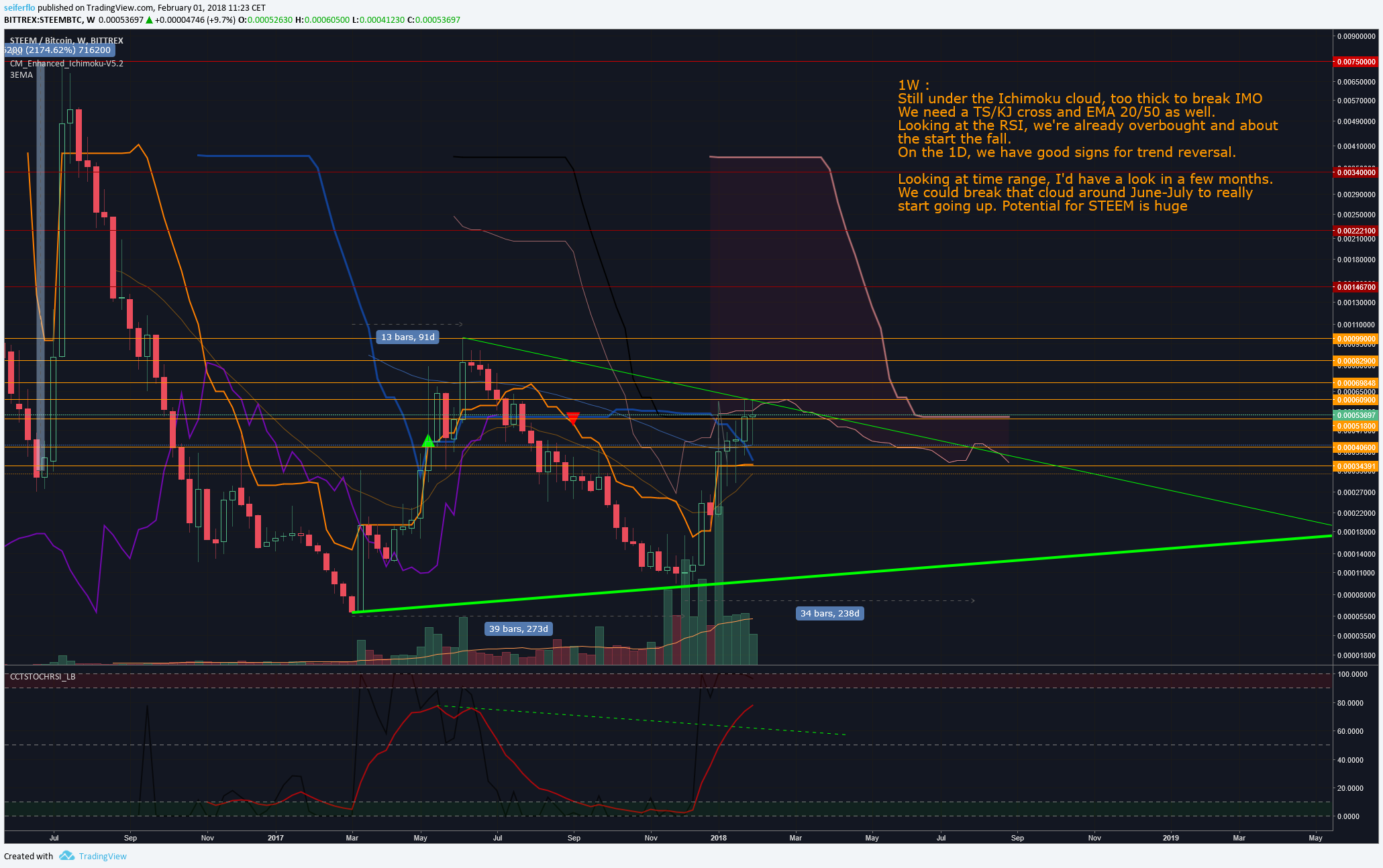Select the '34 bars, 238d' date range label
The height and width of the screenshot is (868, 1383).
click(829, 613)
